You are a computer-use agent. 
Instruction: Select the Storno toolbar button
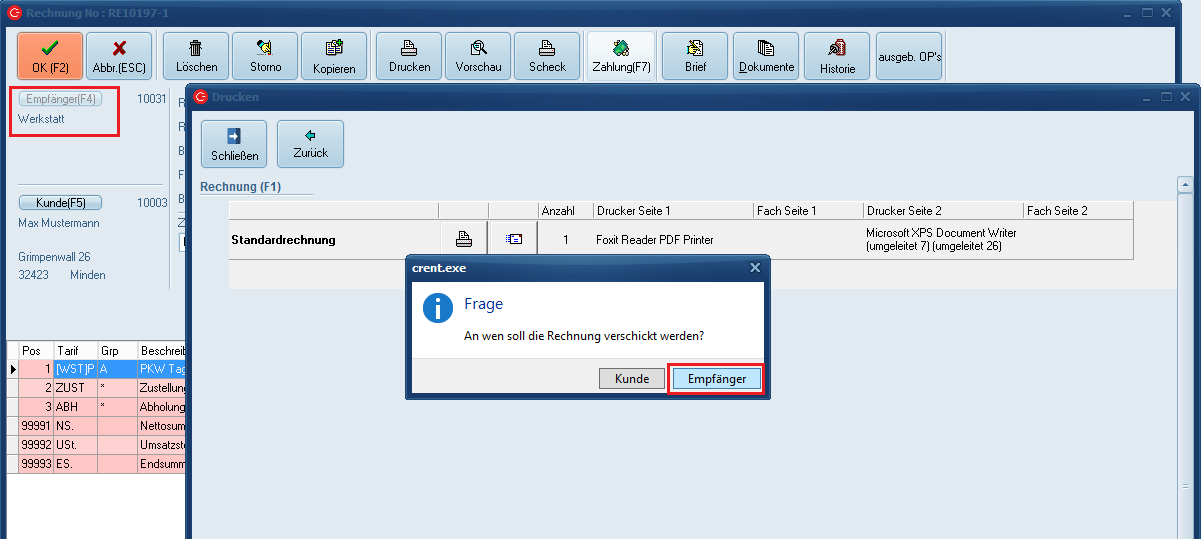coord(264,56)
